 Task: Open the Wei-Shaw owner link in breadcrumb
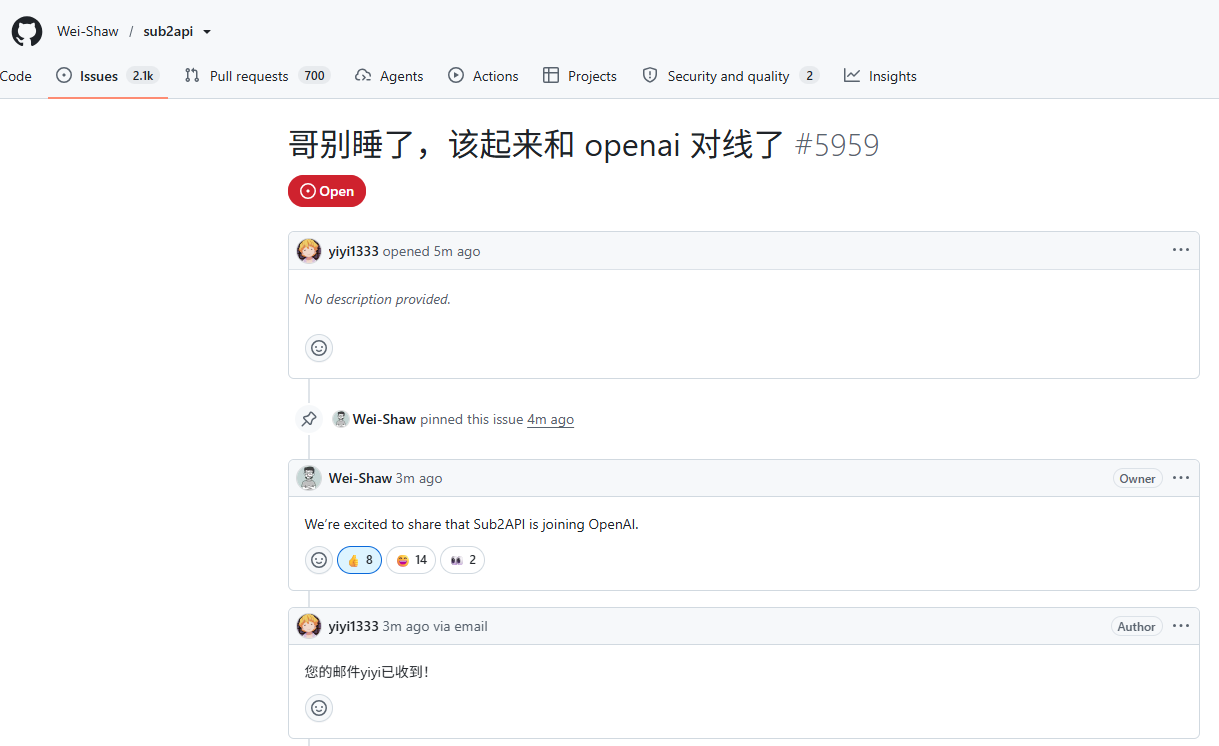(x=88, y=31)
